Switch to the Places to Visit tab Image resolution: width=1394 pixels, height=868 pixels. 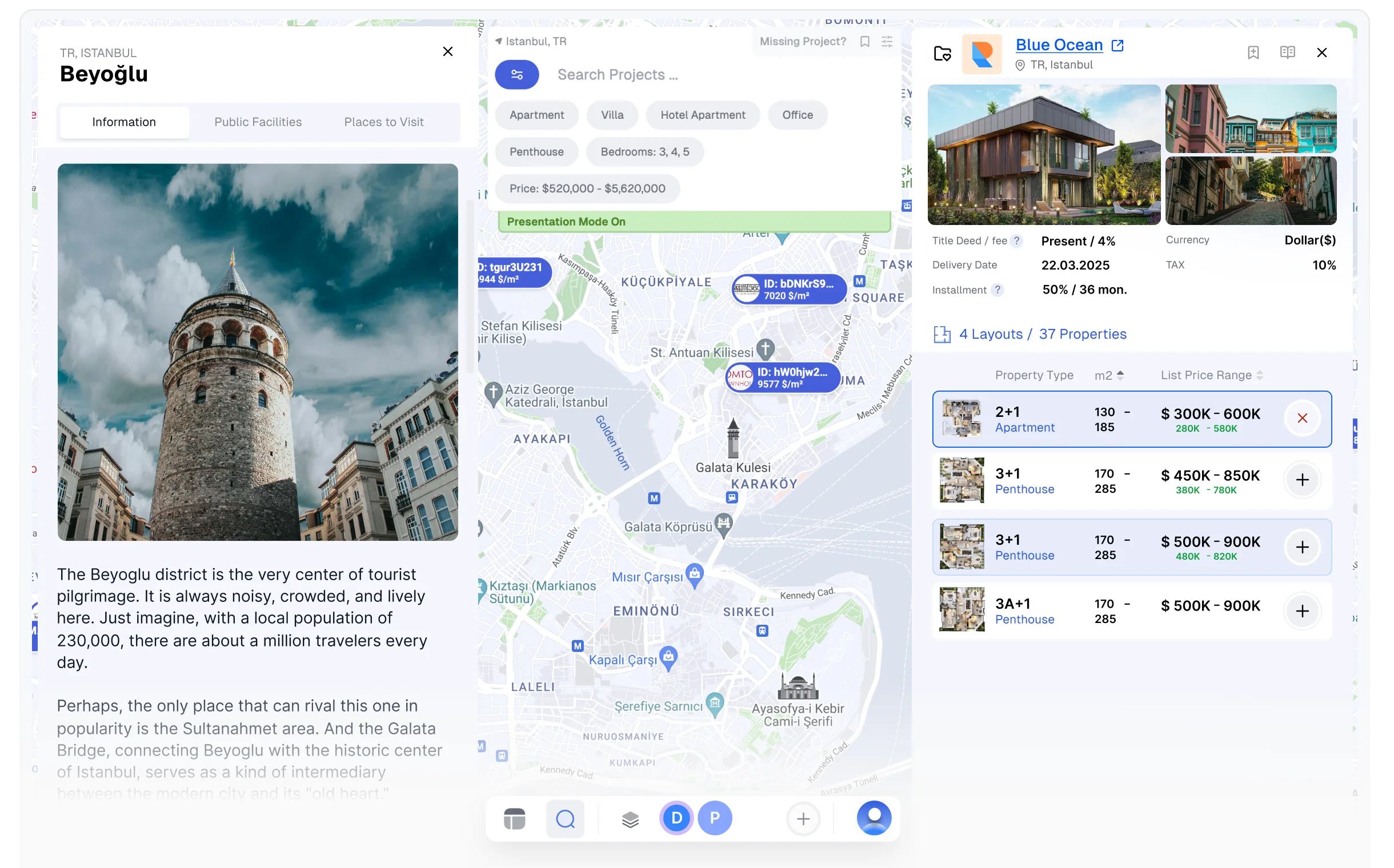(384, 122)
